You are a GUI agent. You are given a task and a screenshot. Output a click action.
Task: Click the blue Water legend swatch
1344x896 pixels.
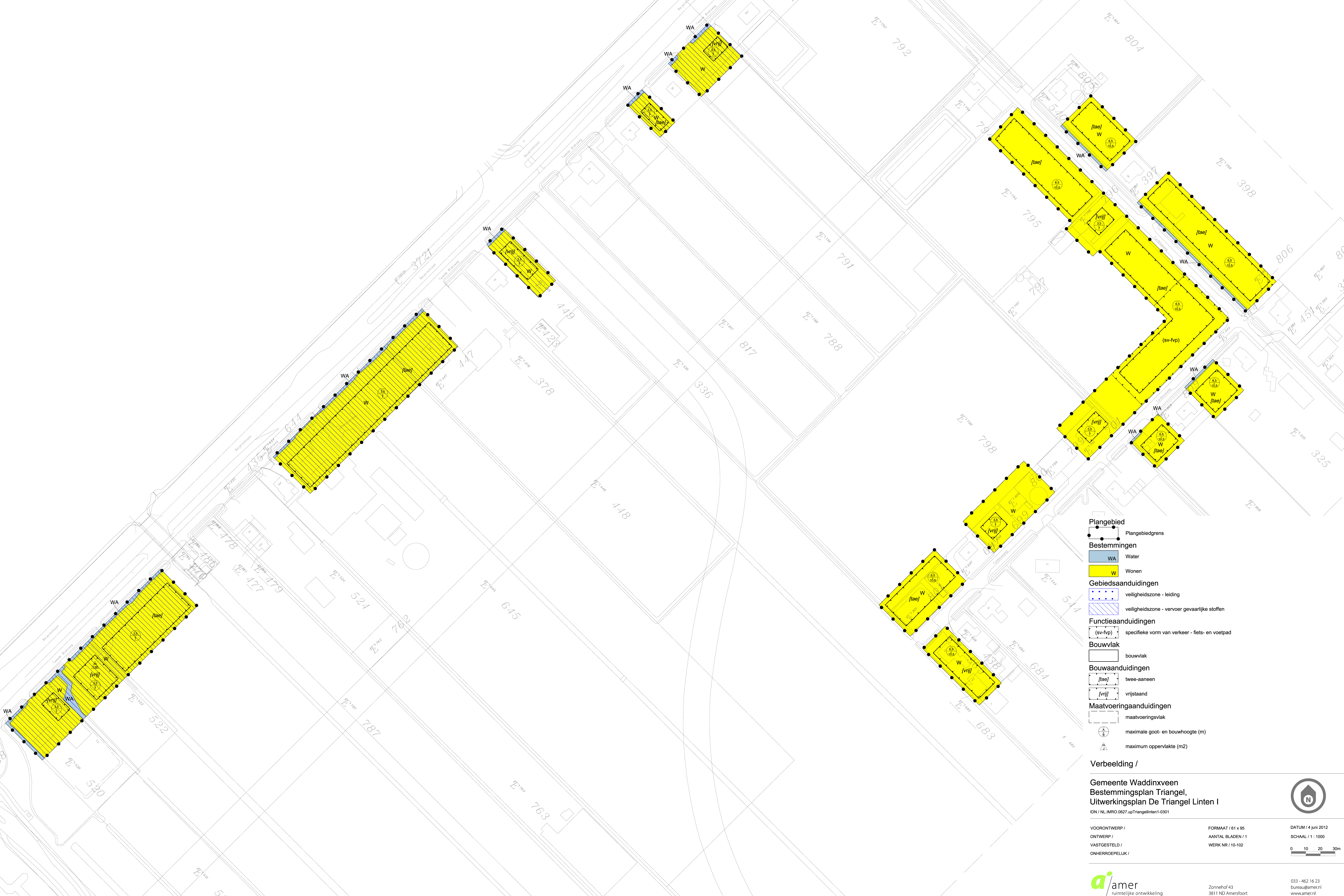click(1103, 557)
